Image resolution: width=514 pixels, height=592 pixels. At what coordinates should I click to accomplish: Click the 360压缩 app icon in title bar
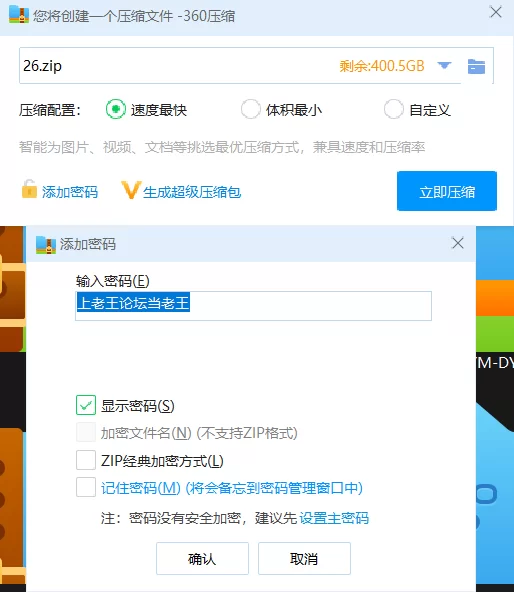coord(19,15)
